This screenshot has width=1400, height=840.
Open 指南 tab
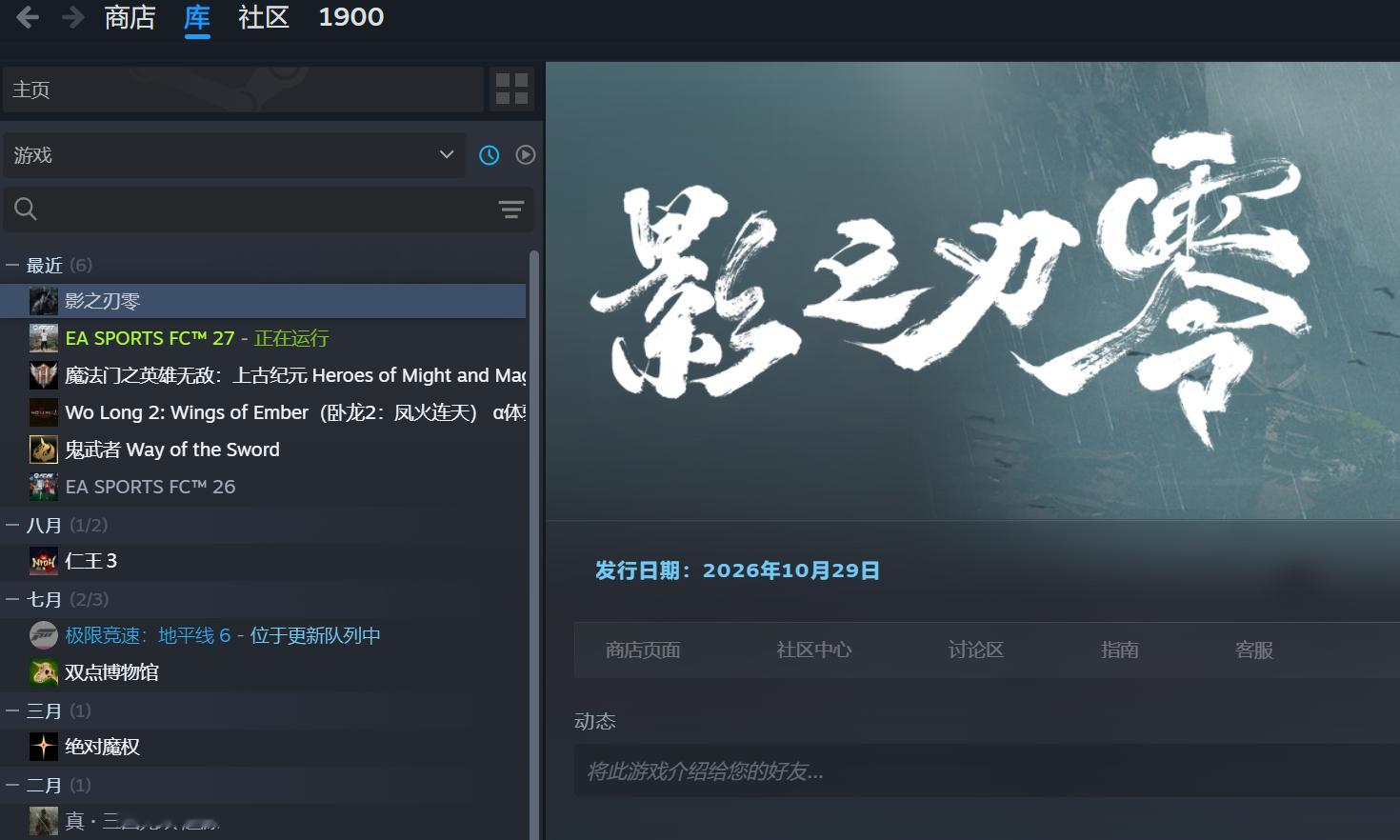pyautogui.click(x=1120, y=650)
